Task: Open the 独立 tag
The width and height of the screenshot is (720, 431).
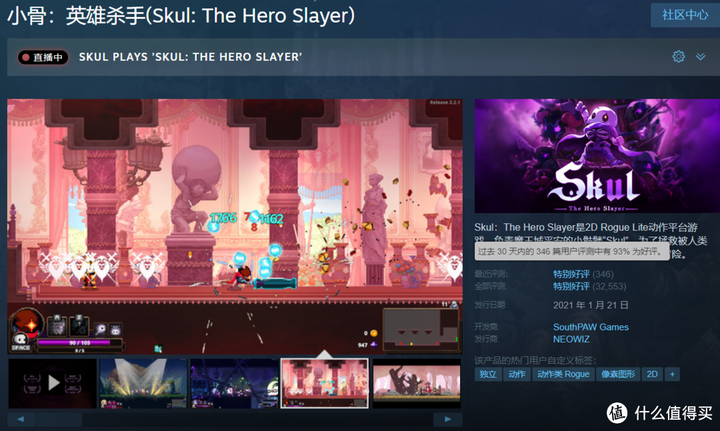Action: tap(488, 374)
